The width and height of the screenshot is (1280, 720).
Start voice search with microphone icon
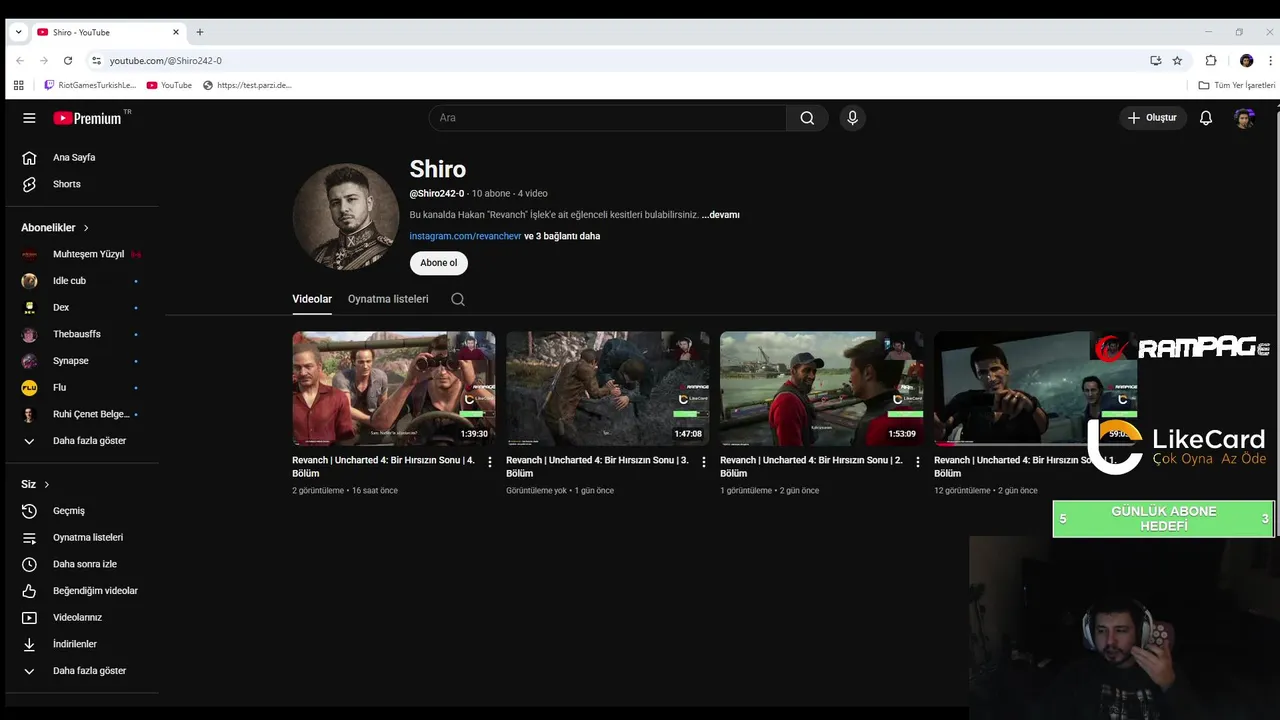pos(852,118)
